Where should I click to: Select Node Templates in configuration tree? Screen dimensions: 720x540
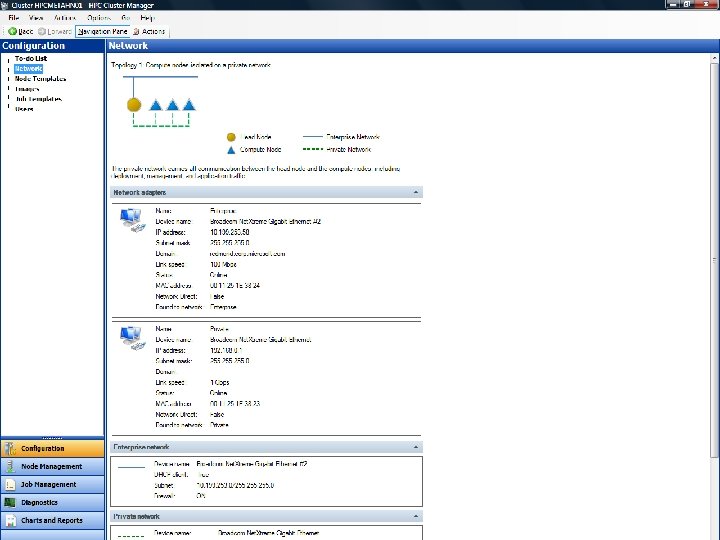pyautogui.click(x=40, y=79)
